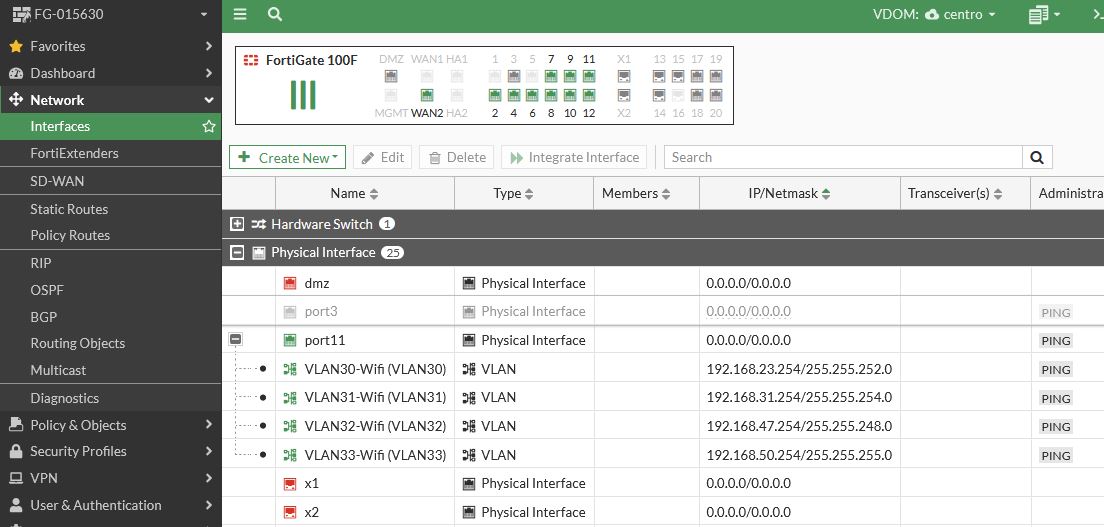Click the MGMT port icon on faceplate

[x=391, y=95]
